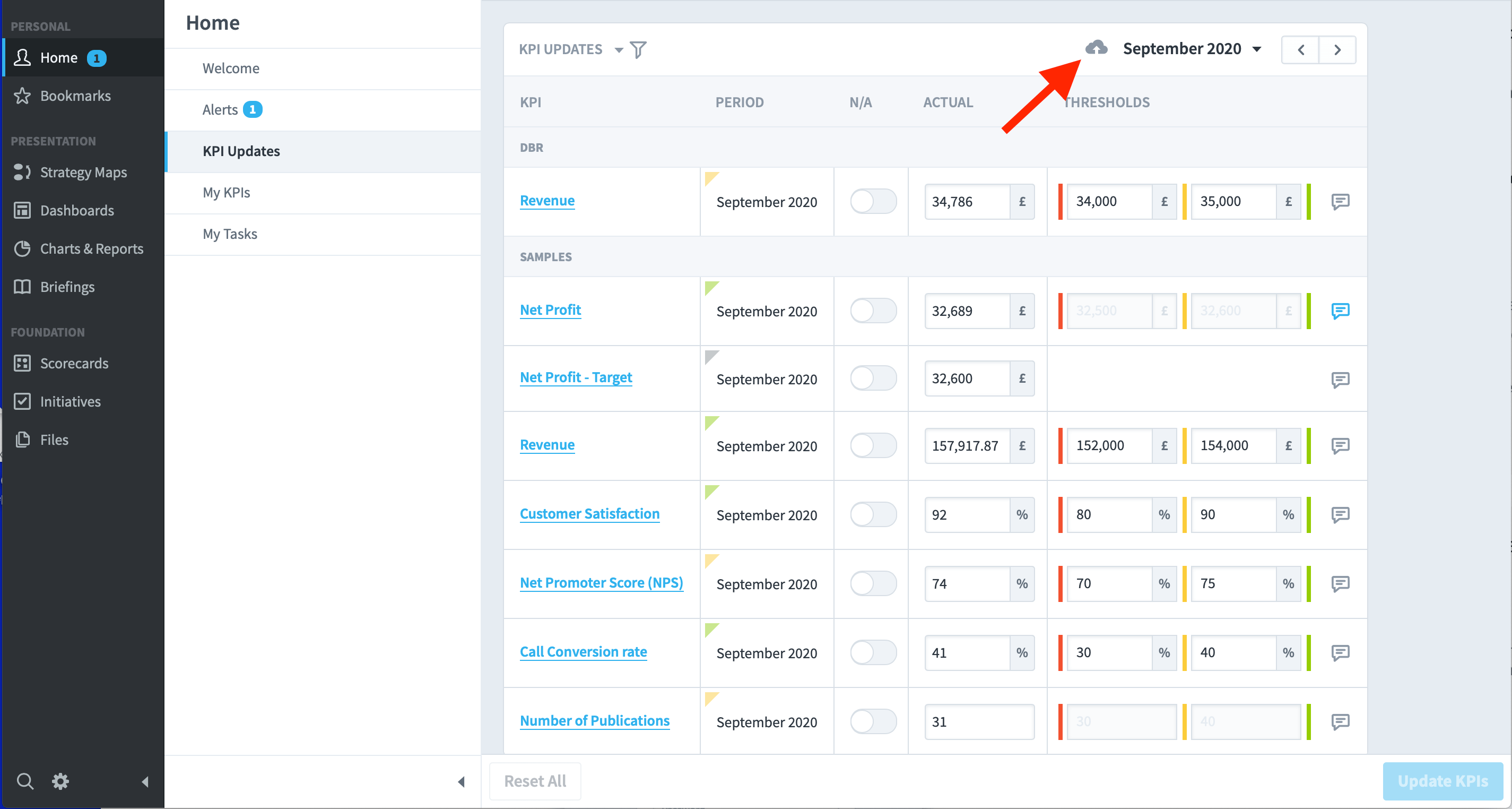Screen dimensions: 1512x809
Task: Open comment icon for Number of Publications
Action: (1340, 721)
